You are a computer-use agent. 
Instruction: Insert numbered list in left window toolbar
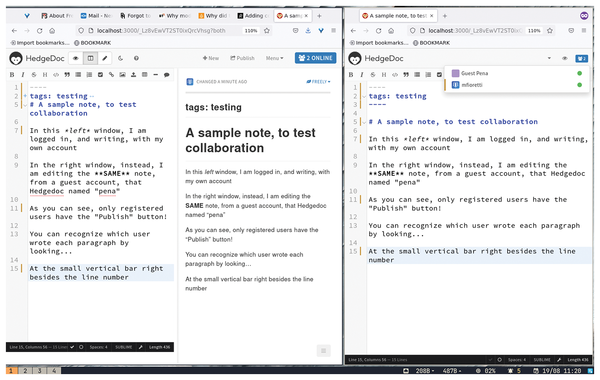89,75
